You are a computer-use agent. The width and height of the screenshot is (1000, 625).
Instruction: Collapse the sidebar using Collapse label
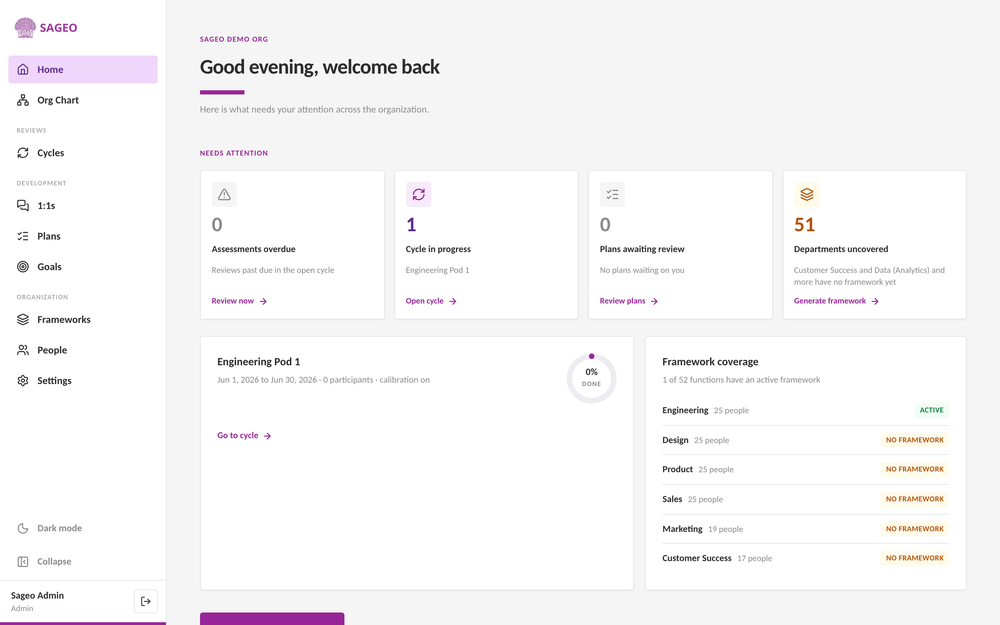point(54,562)
